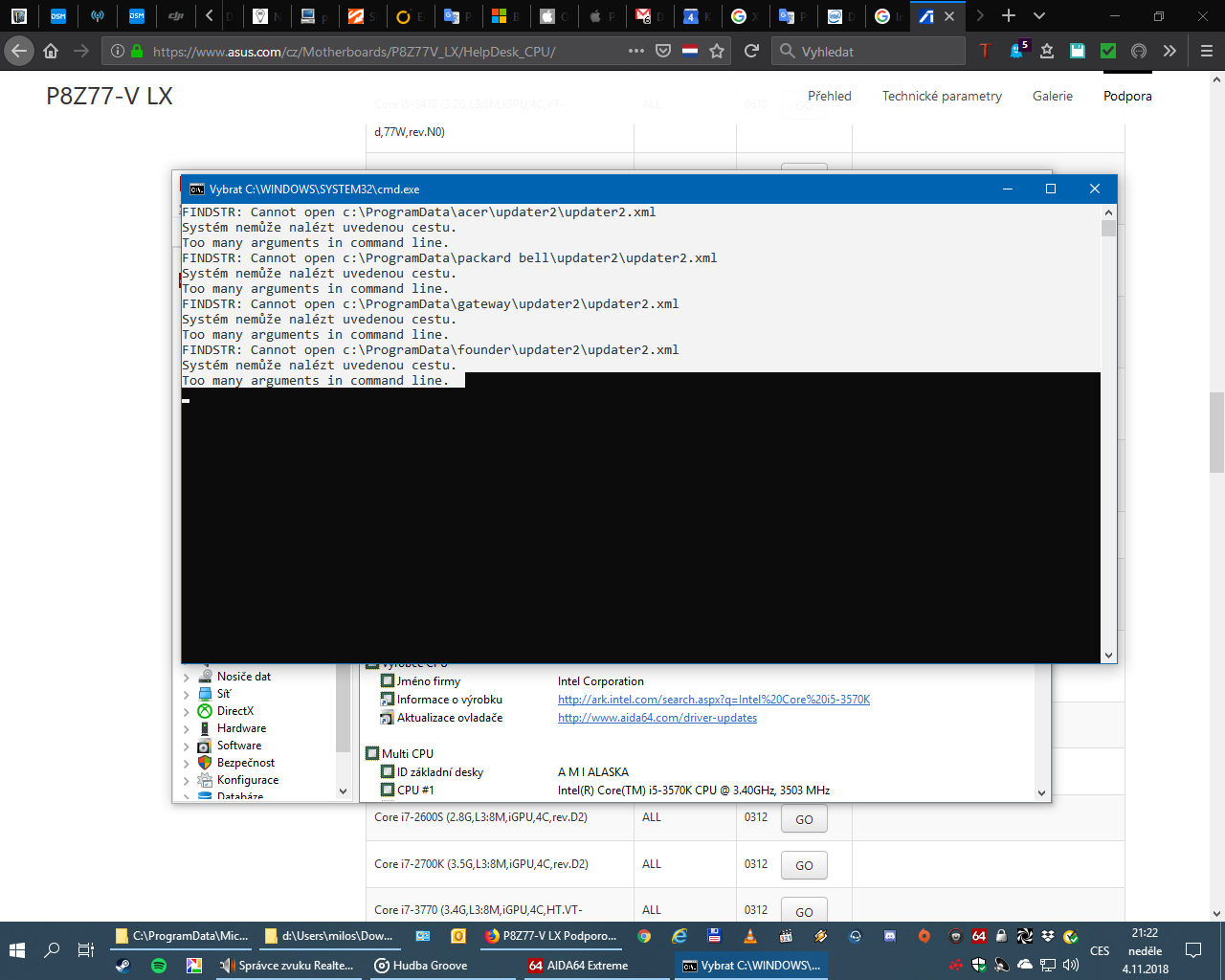Reload the ASUS support page
This screenshot has width=1225, height=980.
[x=751, y=51]
